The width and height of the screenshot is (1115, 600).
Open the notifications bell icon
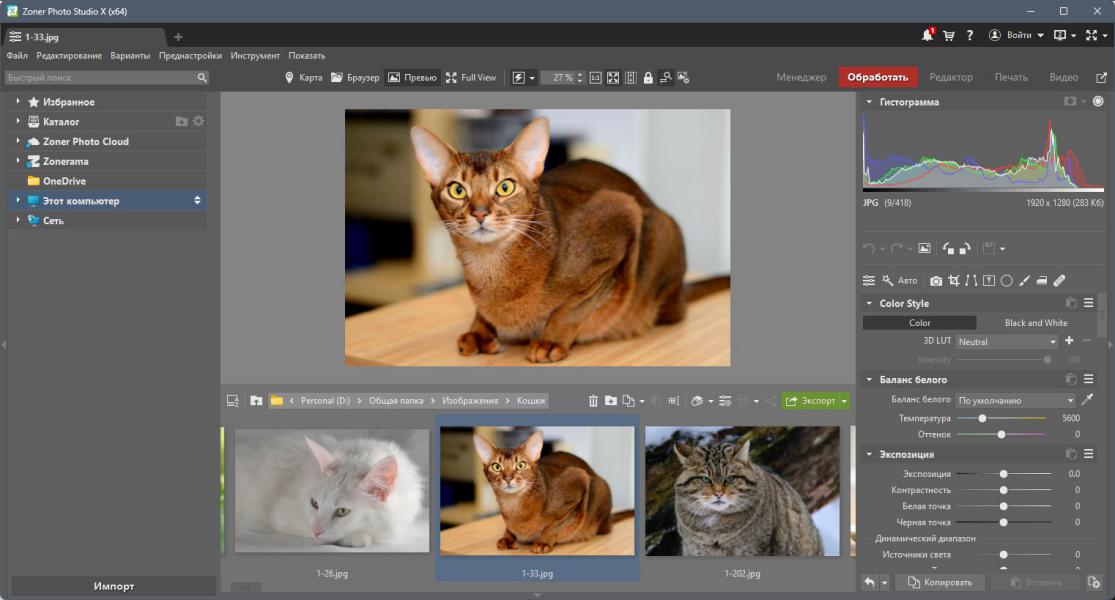pos(927,35)
